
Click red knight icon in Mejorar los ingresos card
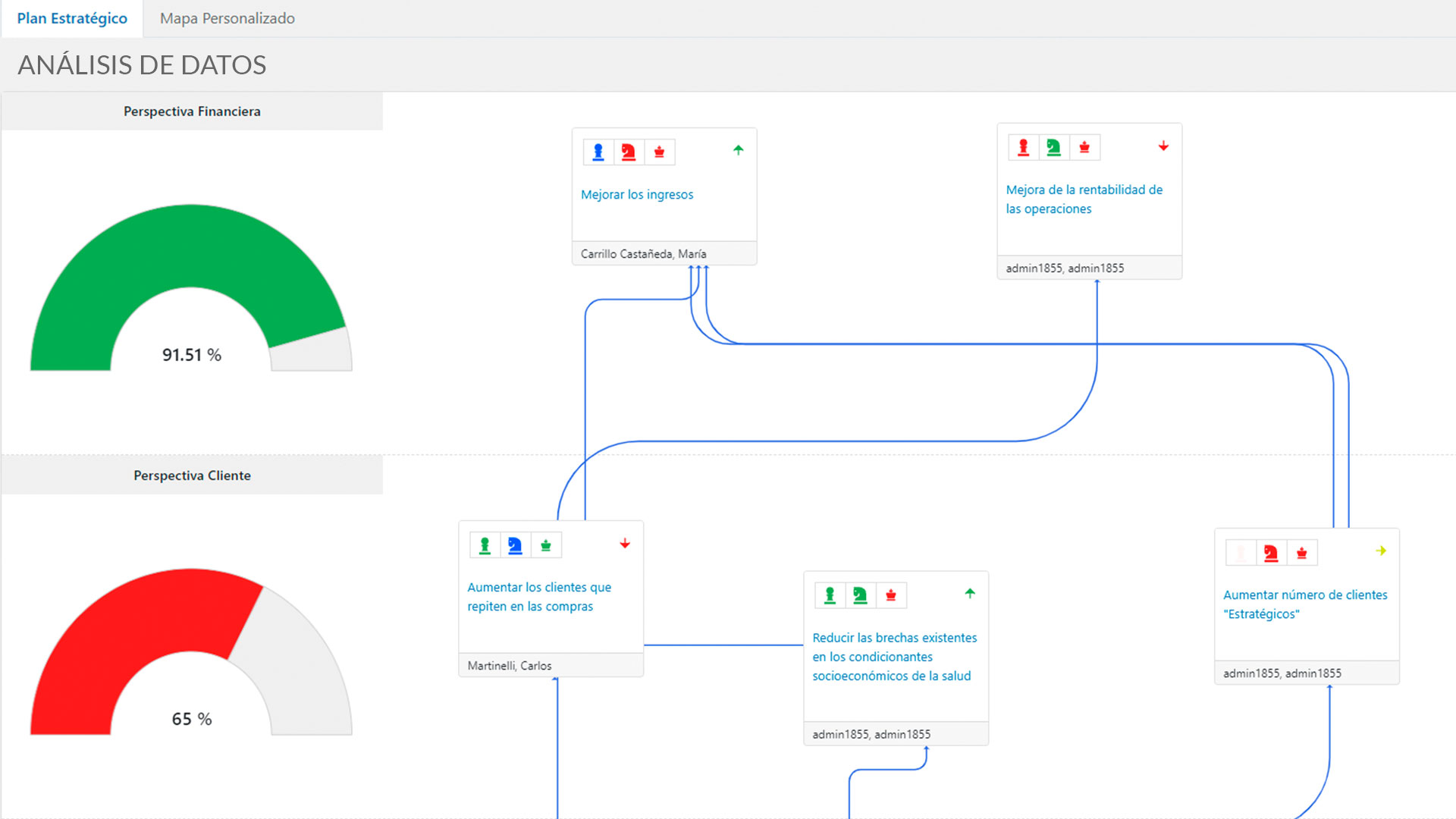629,152
